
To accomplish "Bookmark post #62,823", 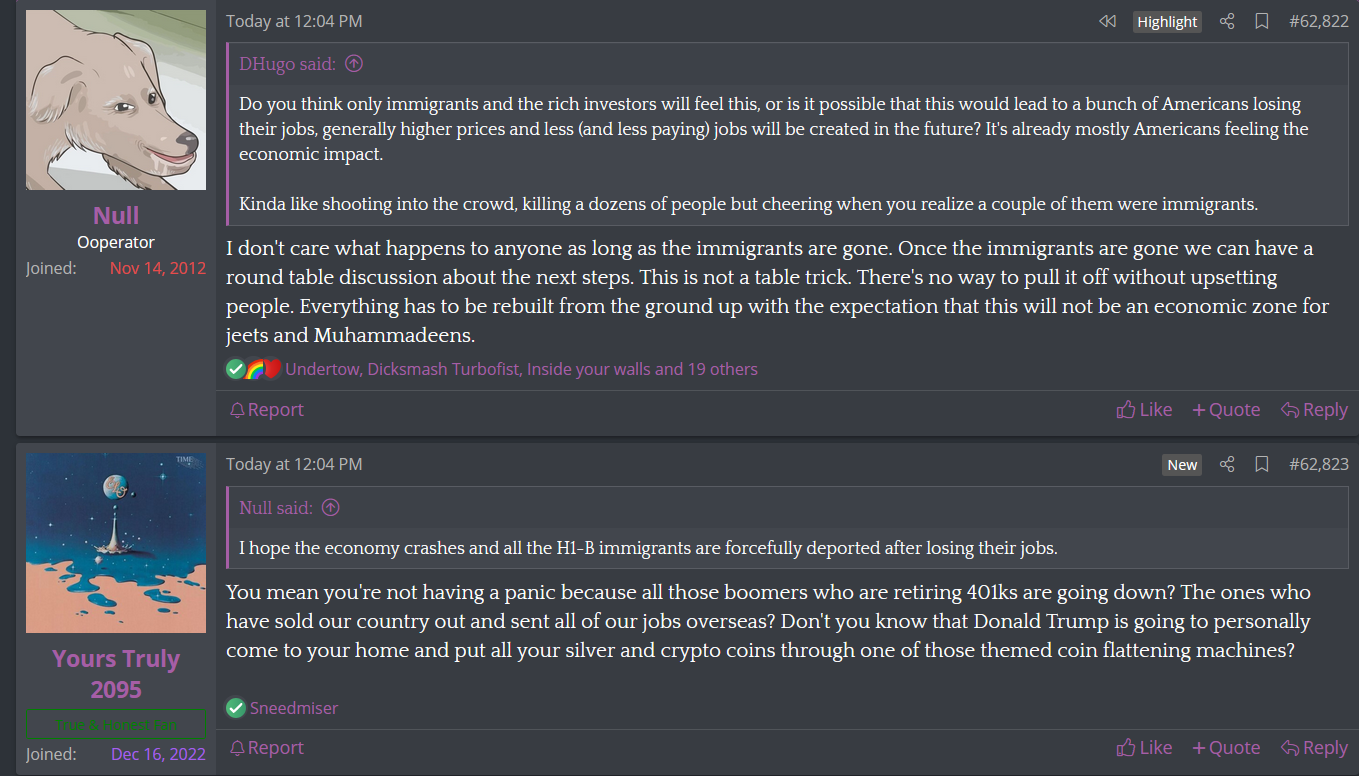I will pos(1262,464).
